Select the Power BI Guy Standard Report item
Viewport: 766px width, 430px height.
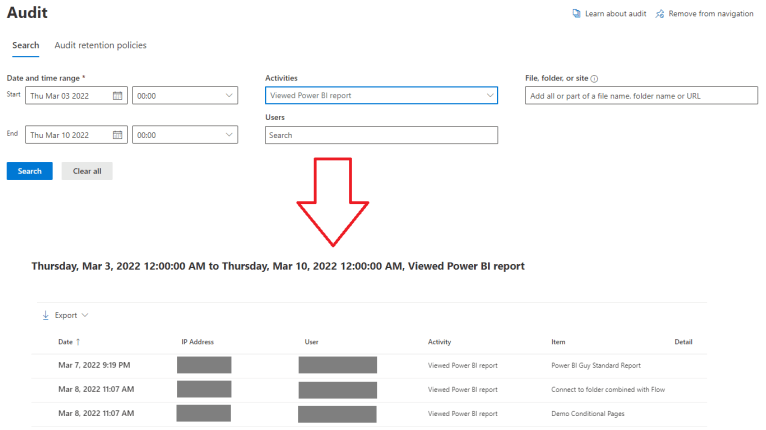(596, 366)
